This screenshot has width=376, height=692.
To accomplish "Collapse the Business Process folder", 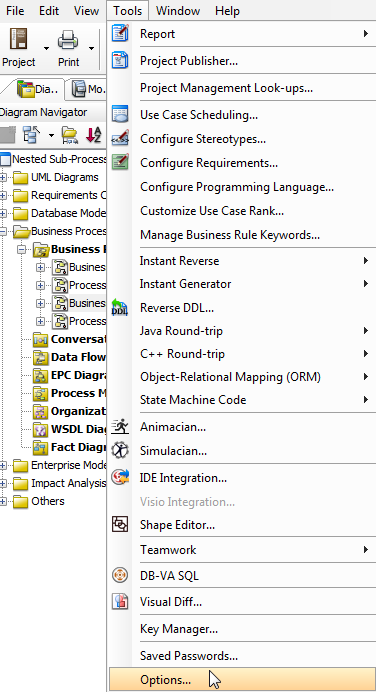I will point(3,231).
